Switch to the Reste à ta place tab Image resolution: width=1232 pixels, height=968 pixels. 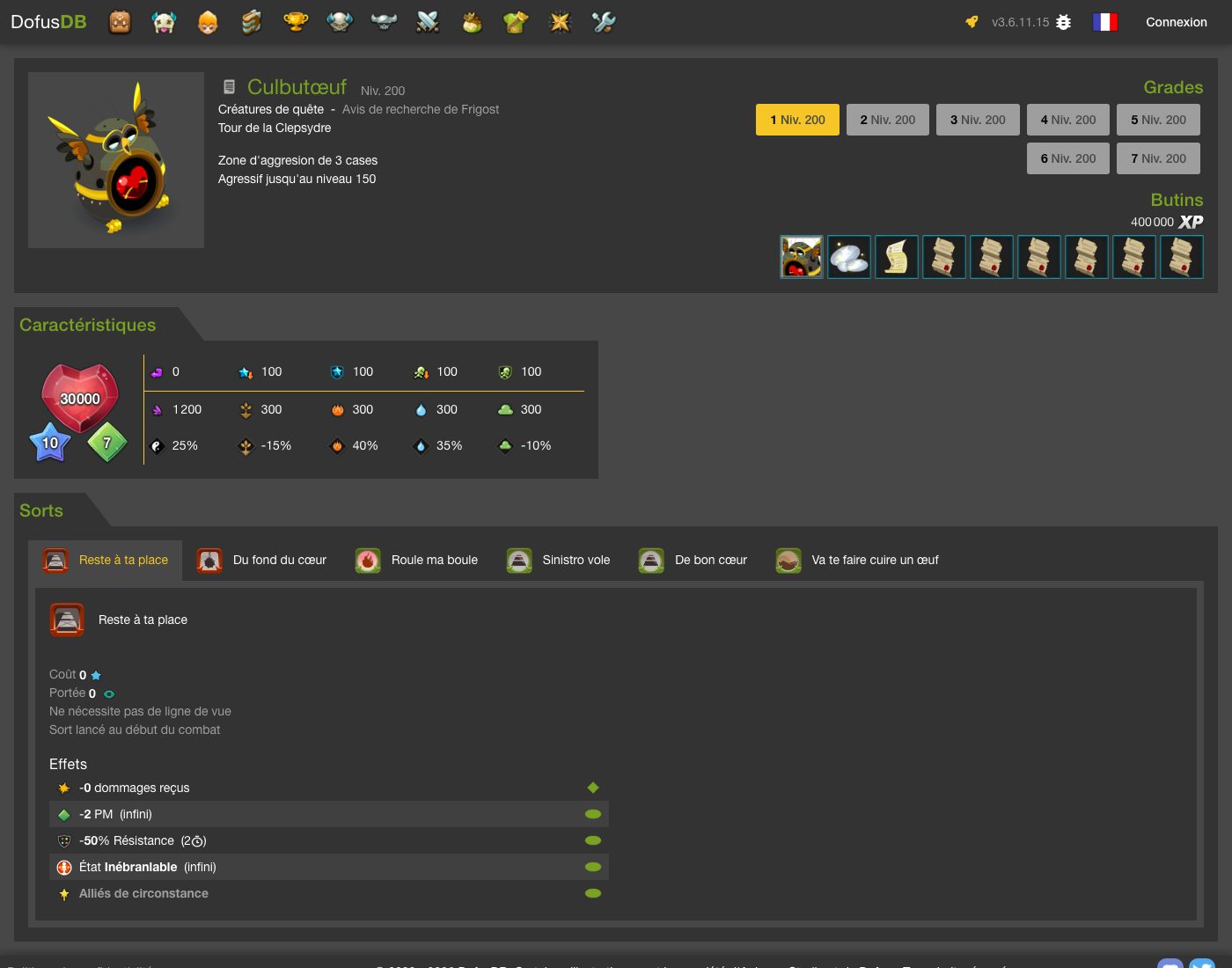106,560
